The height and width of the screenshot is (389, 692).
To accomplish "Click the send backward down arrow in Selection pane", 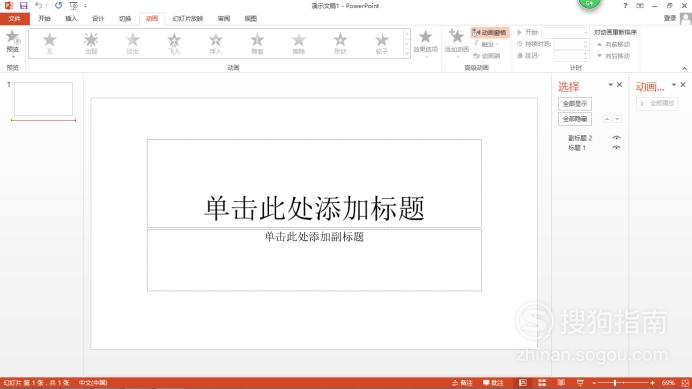I will (617, 119).
